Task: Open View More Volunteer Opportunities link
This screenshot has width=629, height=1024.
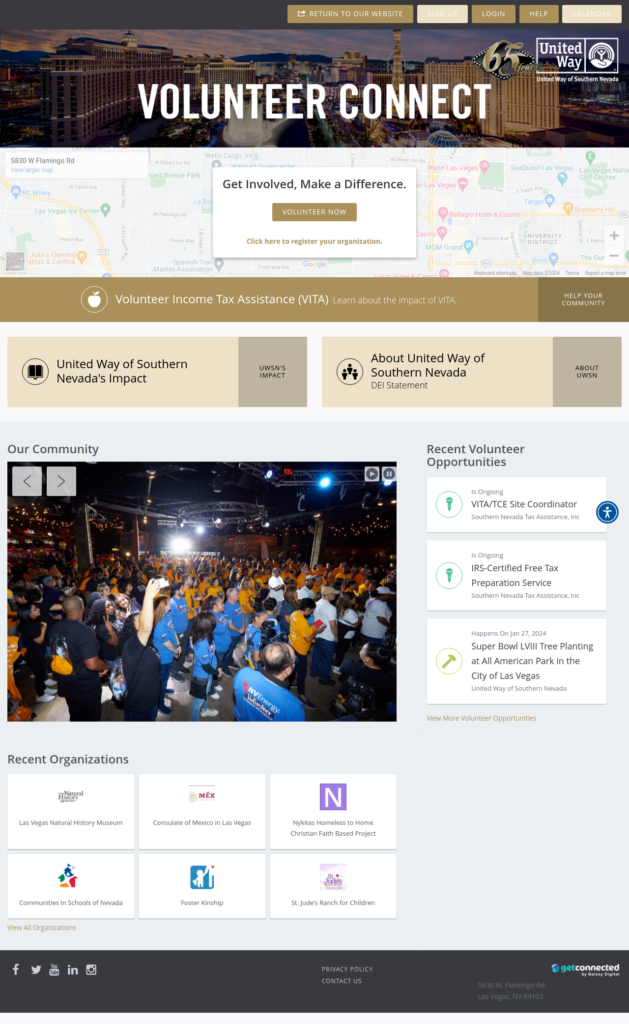Action: (x=481, y=718)
